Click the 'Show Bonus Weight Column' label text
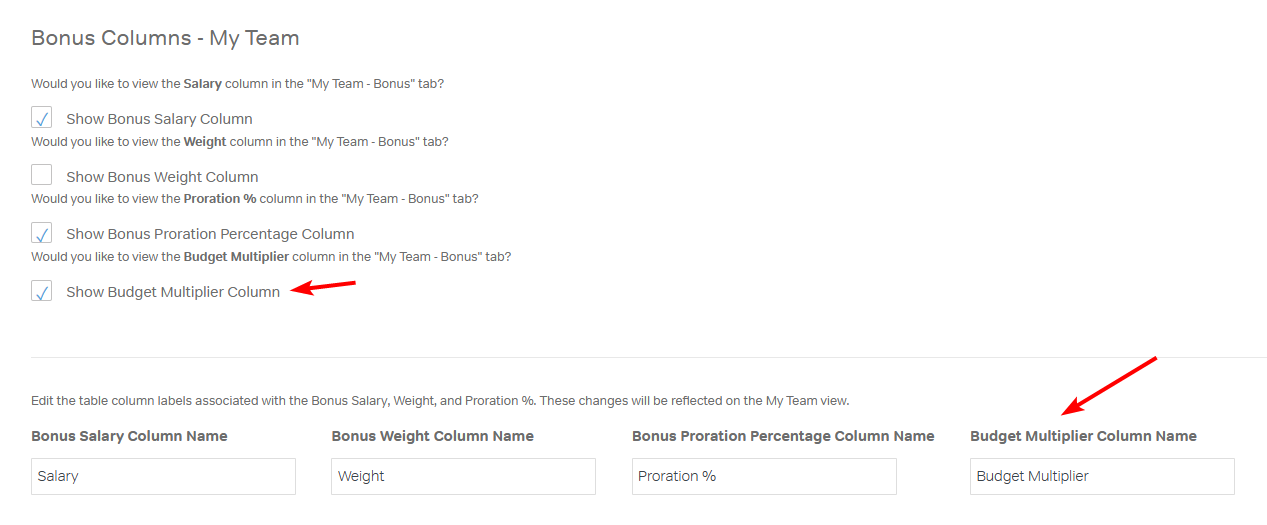The image size is (1267, 525). point(162,177)
